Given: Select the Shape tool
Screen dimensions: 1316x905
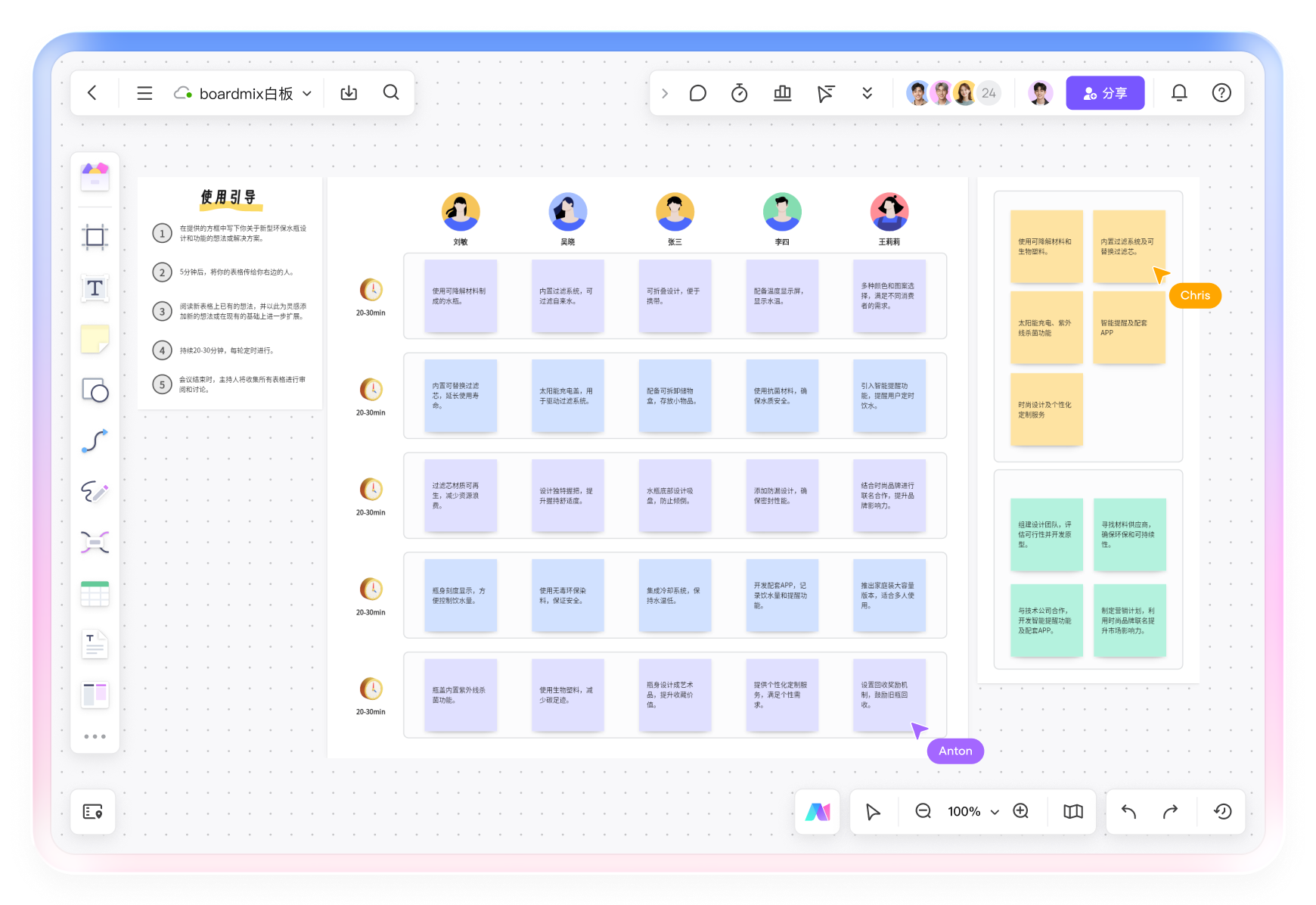Looking at the screenshot, I should coord(95,390).
